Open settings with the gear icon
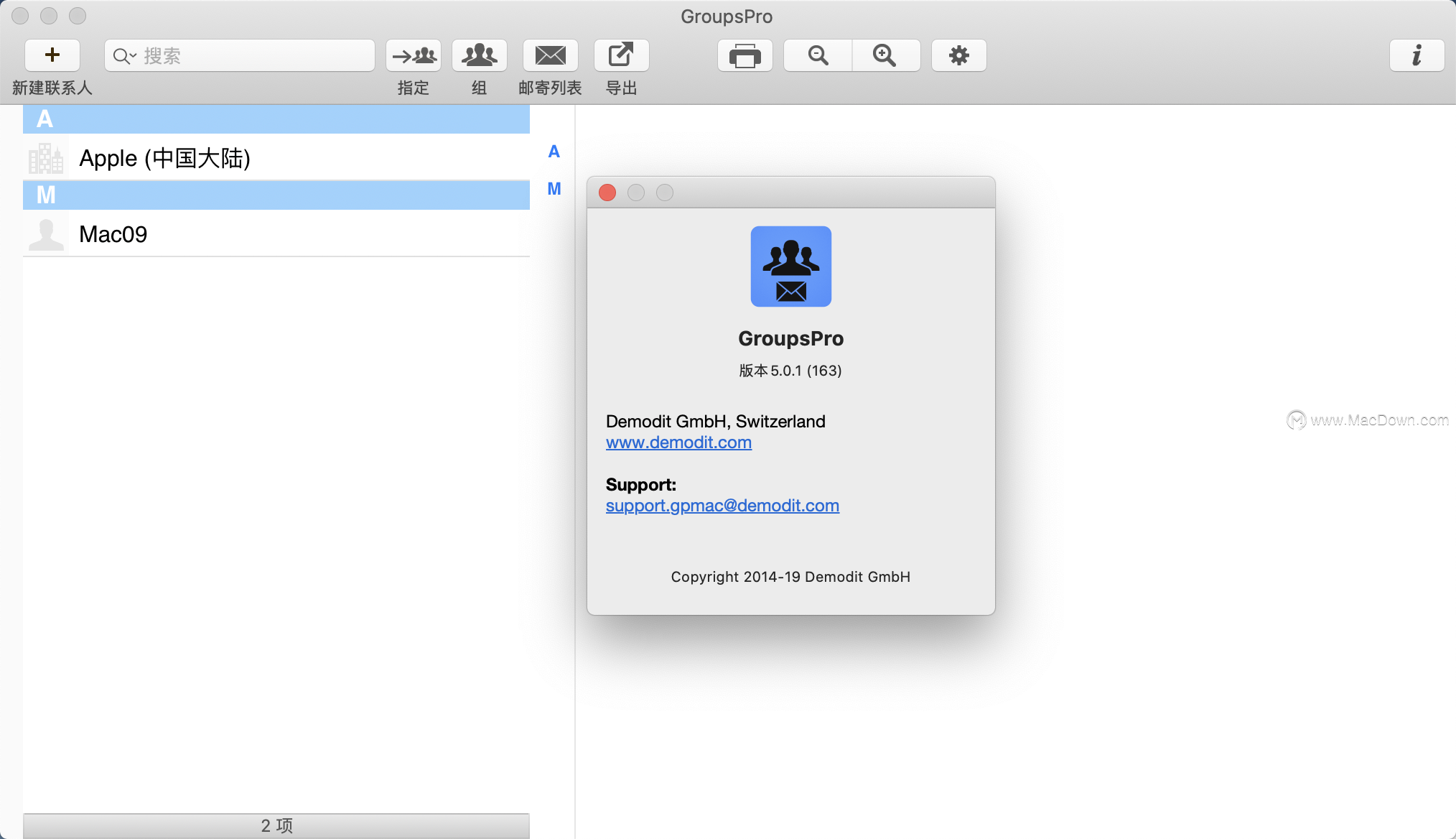1456x839 pixels. (959, 55)
